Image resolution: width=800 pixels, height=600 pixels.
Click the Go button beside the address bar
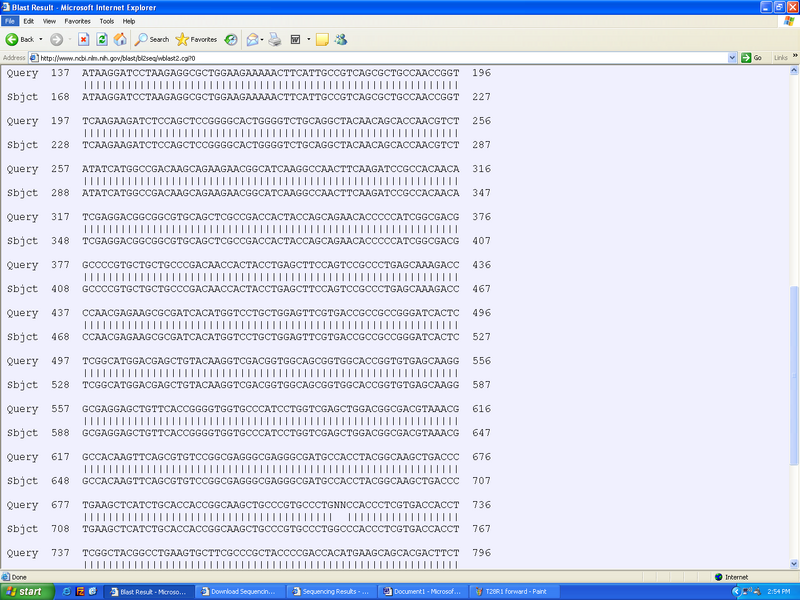tap(751, 57)
